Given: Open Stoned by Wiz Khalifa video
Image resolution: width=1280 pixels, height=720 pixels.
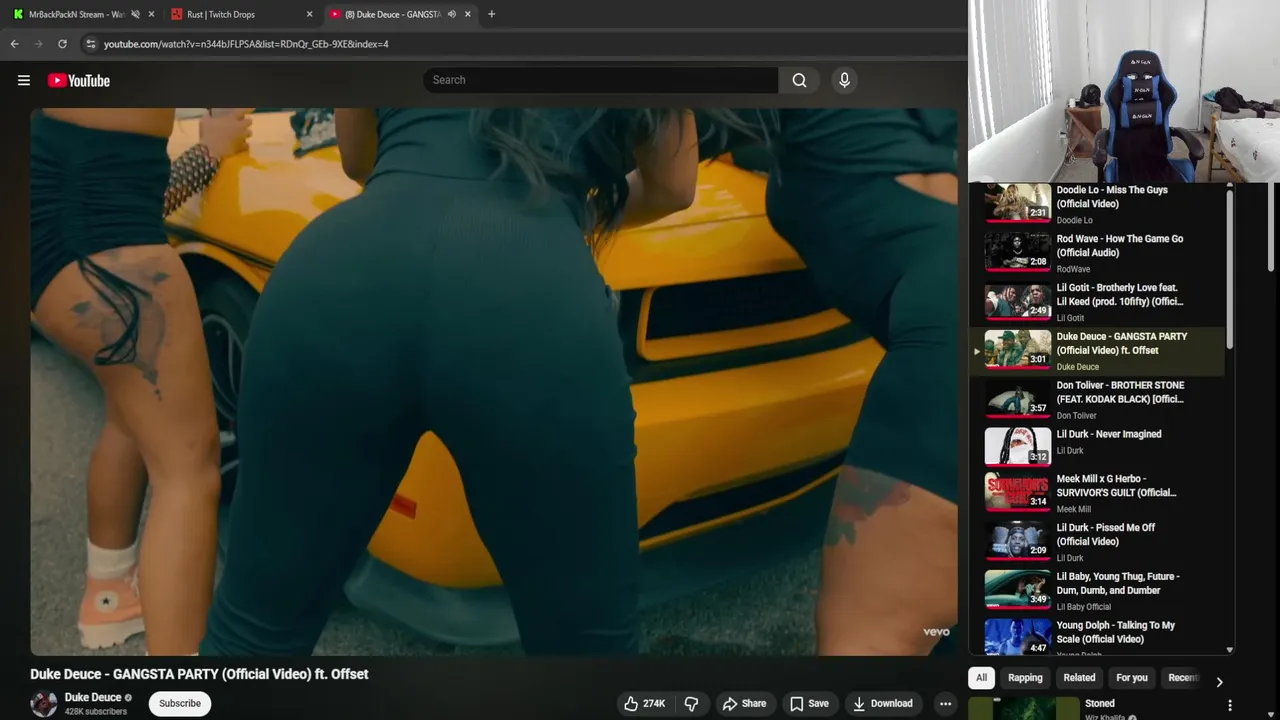Looking at the screenshot, I should 1100,703.
